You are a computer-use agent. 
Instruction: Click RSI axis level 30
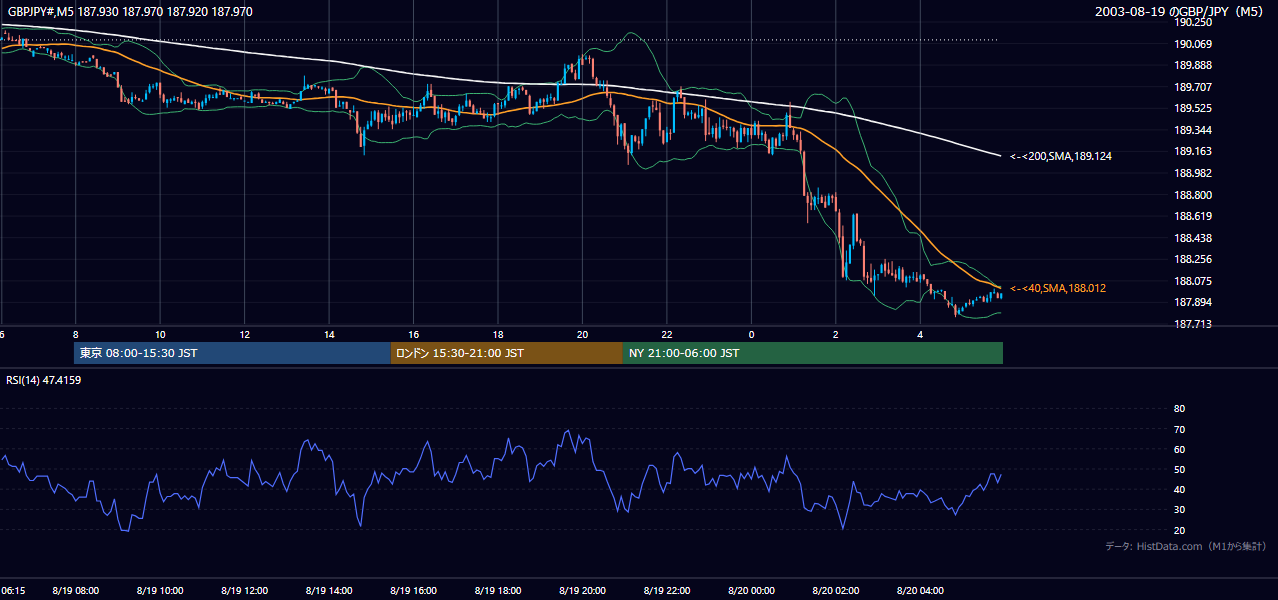tap(1179, 509)
